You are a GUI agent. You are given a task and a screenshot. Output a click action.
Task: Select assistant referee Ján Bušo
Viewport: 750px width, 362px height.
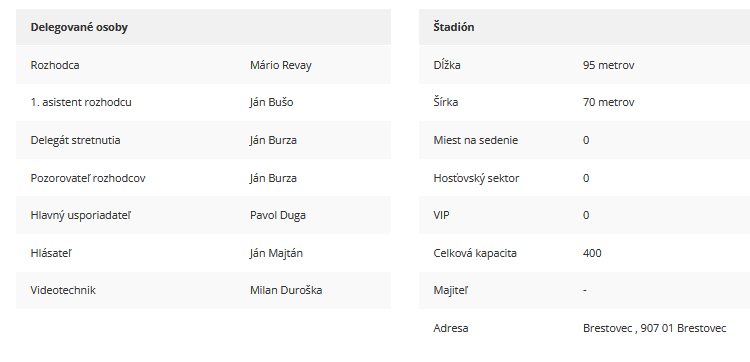[x=271, y=102]
